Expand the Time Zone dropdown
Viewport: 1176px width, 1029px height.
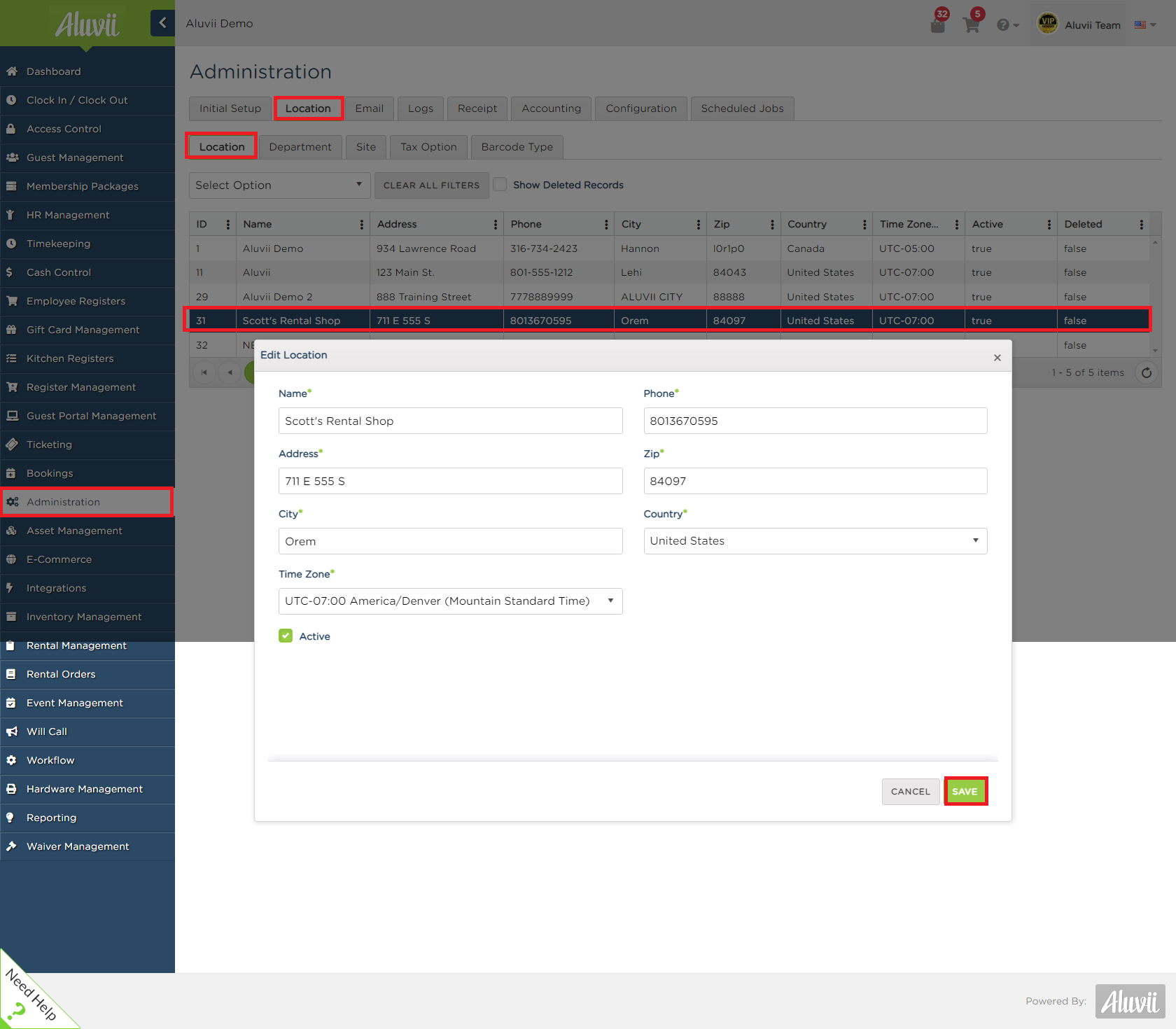(x=450, y=601)
